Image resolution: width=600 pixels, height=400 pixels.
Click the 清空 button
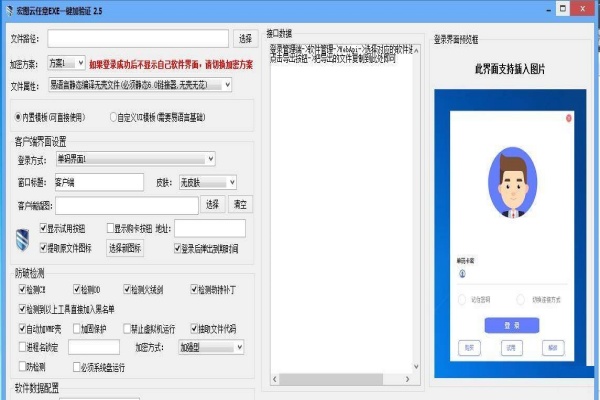point(240,205)
